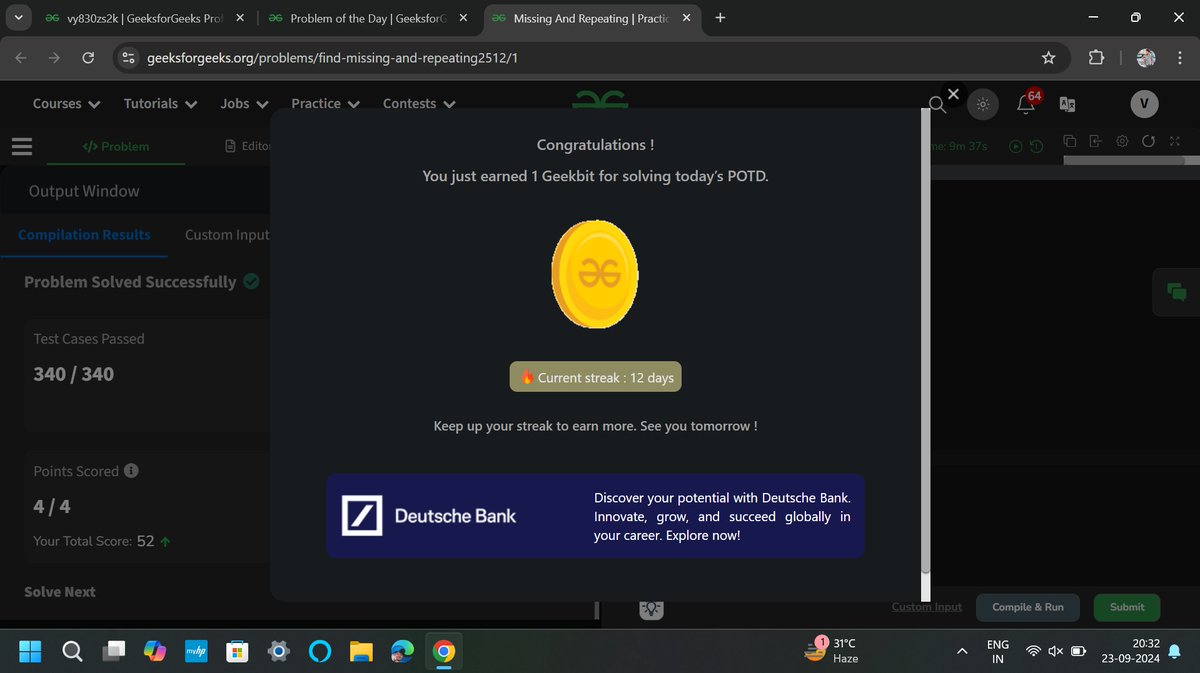1200x673 pixels.
Task: Click the Submit button
Action: coord(1127,607)
